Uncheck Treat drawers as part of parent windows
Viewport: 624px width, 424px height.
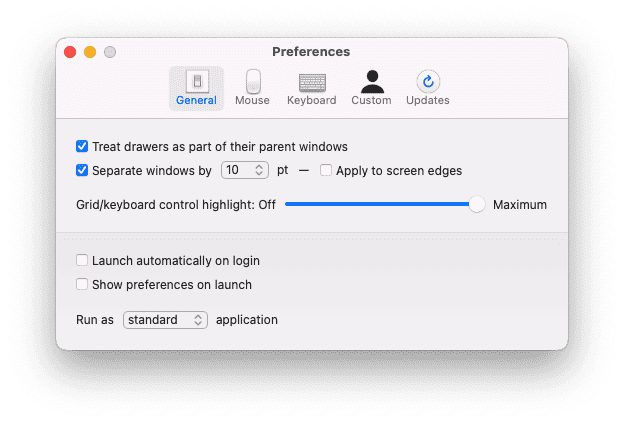[82, 146]
